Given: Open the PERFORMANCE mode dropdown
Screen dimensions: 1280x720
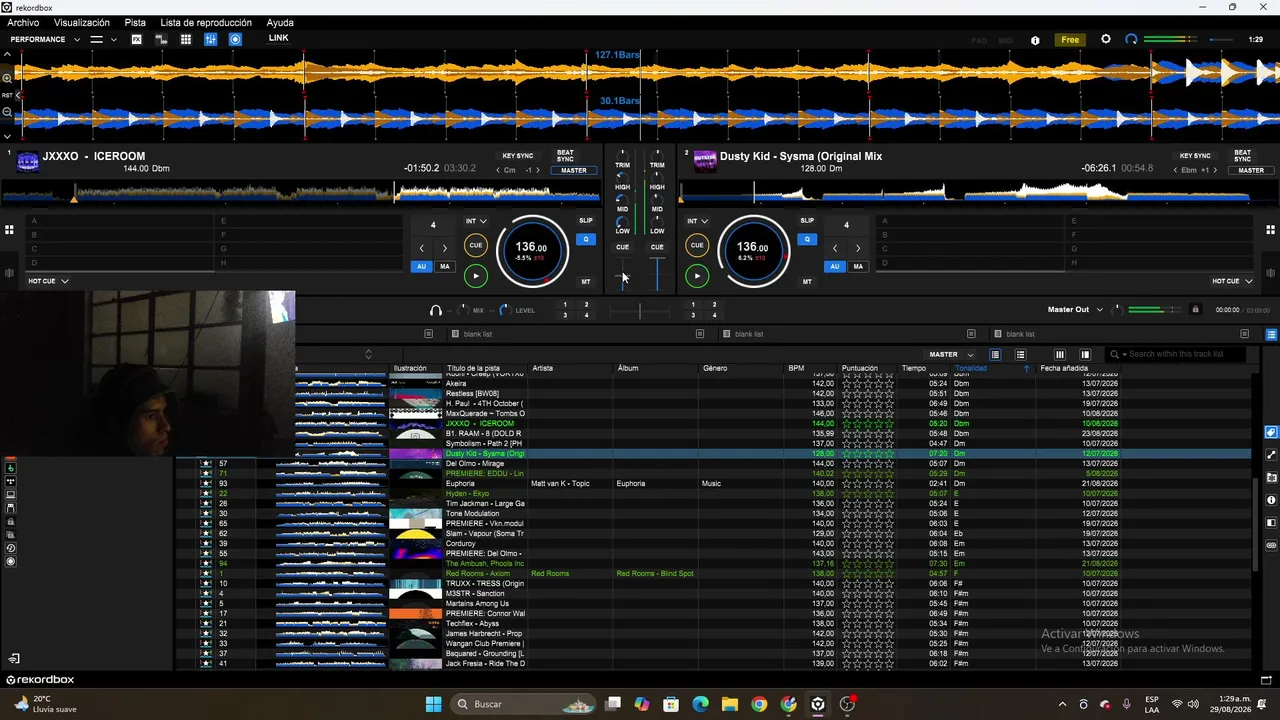Looking at the screenshot, I should click(45, 40).
